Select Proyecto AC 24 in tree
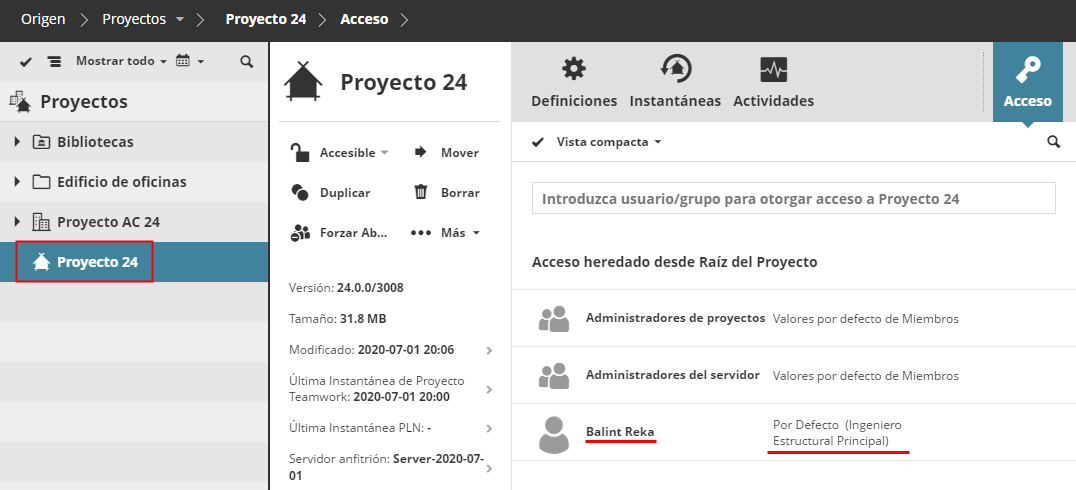This screenshot has height=490, width=1076. click(x=134, y=222)
